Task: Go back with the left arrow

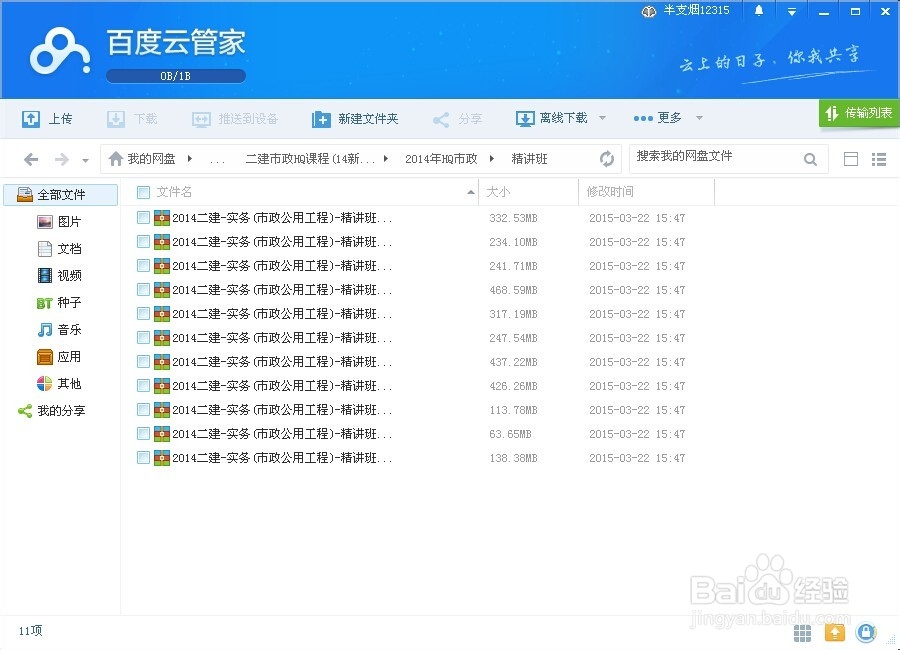Action: click(31, 159)
